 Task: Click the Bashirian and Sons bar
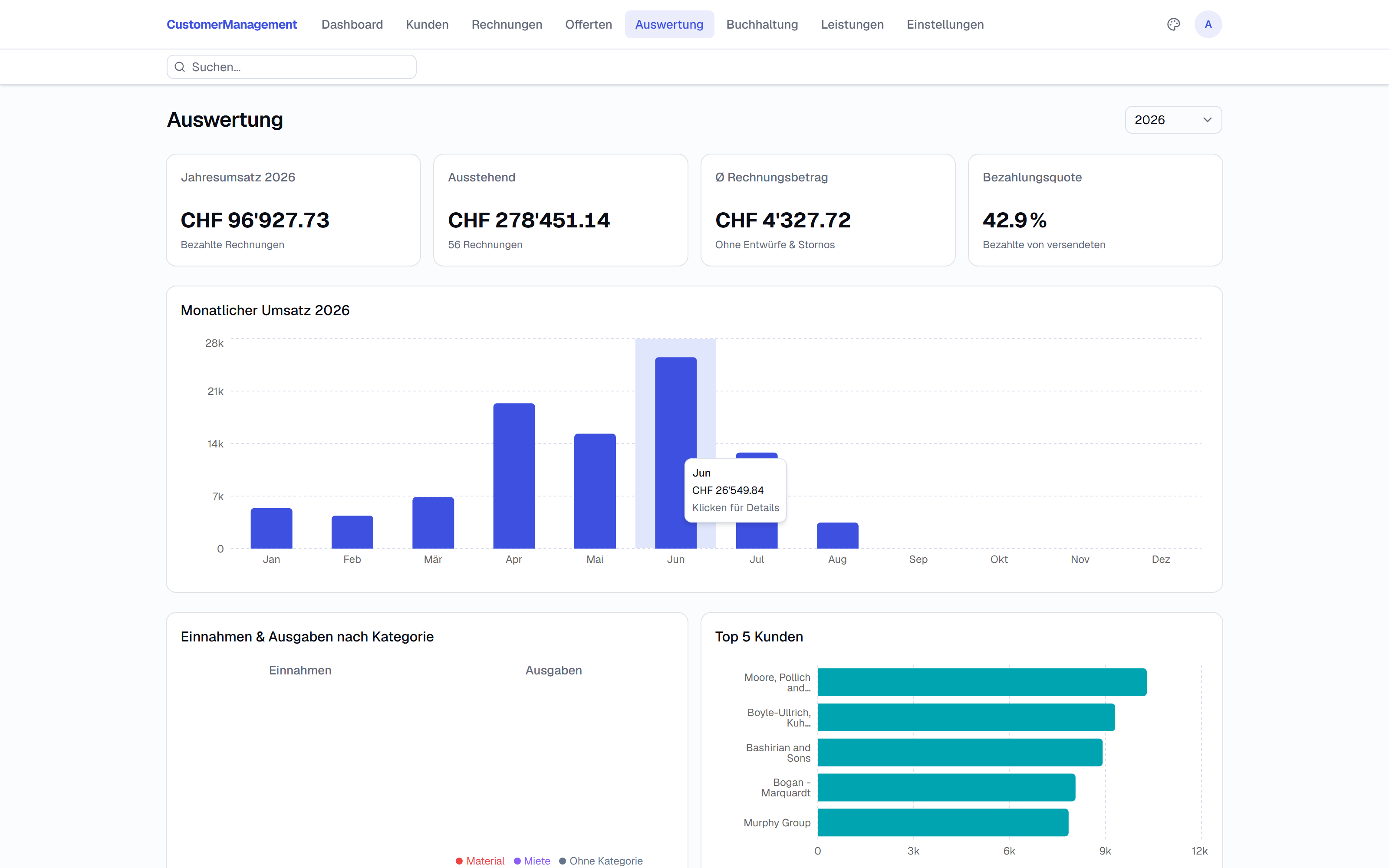click(960, 753)
